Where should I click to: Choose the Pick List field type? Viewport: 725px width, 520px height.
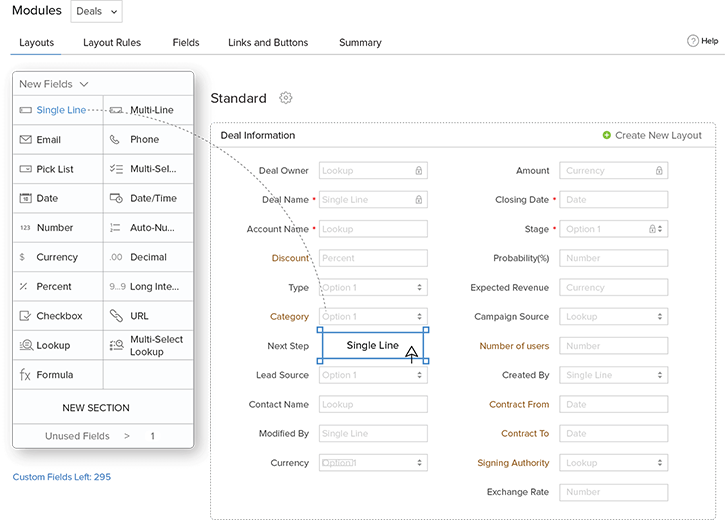tap(58, 169)
